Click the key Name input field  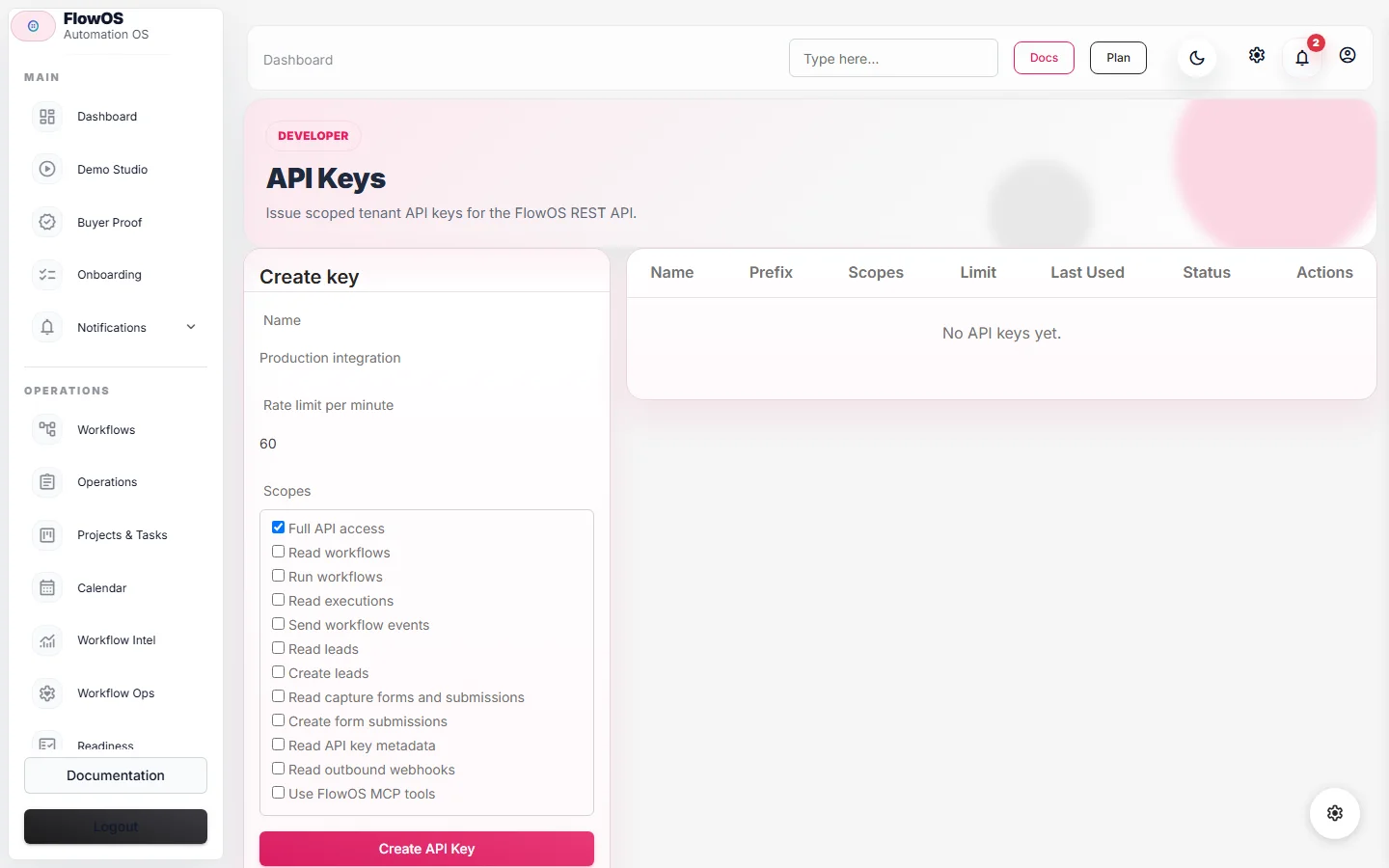pyautogui.click(x=426, y=358)
